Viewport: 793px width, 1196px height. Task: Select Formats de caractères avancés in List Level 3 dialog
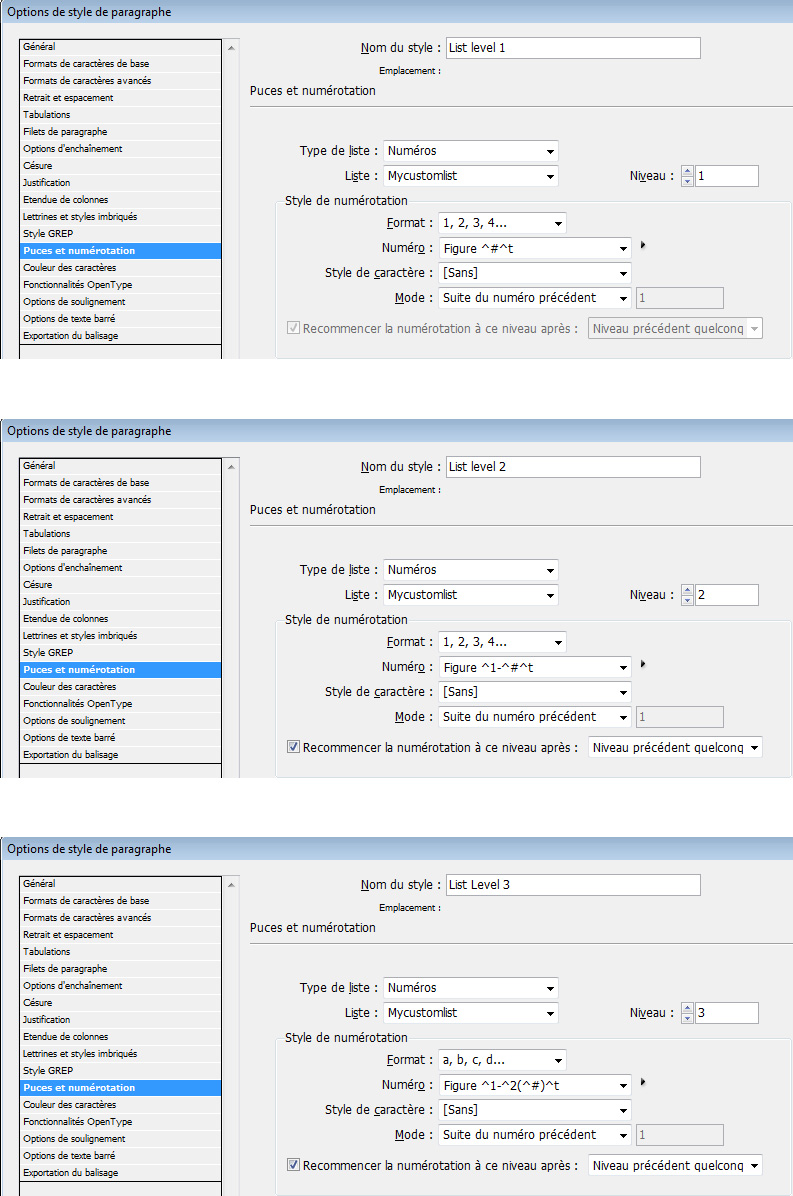click(120, 918)
